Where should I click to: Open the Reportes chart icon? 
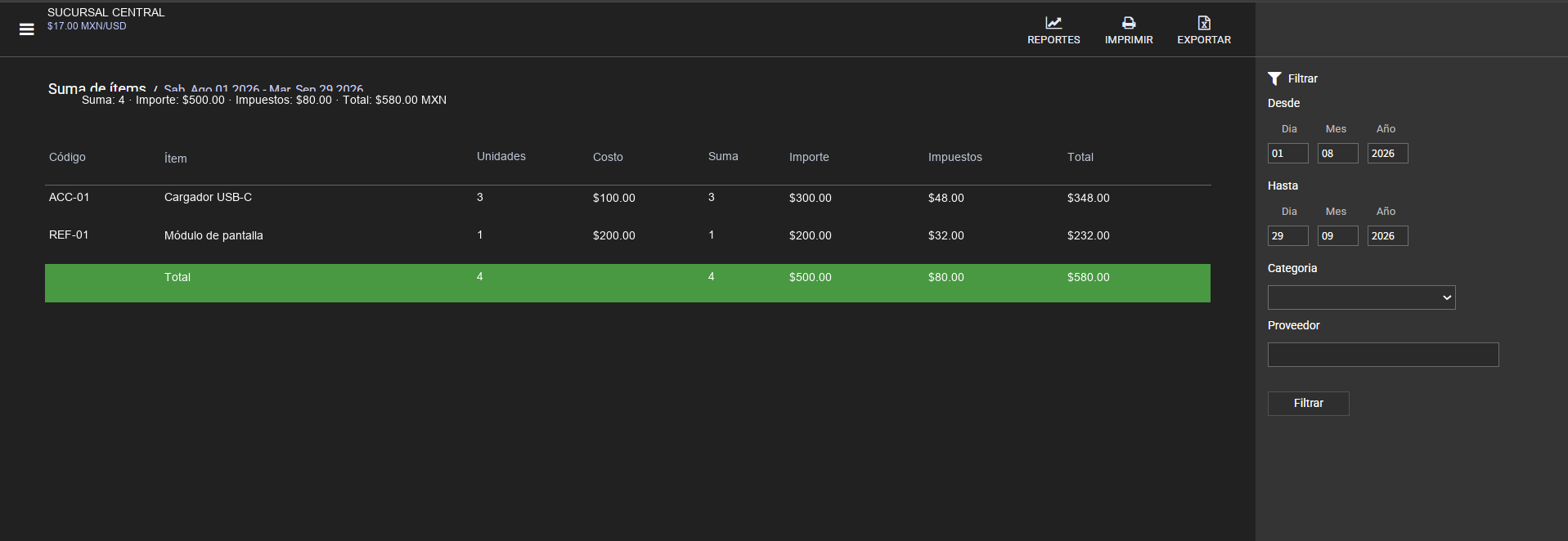[x=1054, y=23]
